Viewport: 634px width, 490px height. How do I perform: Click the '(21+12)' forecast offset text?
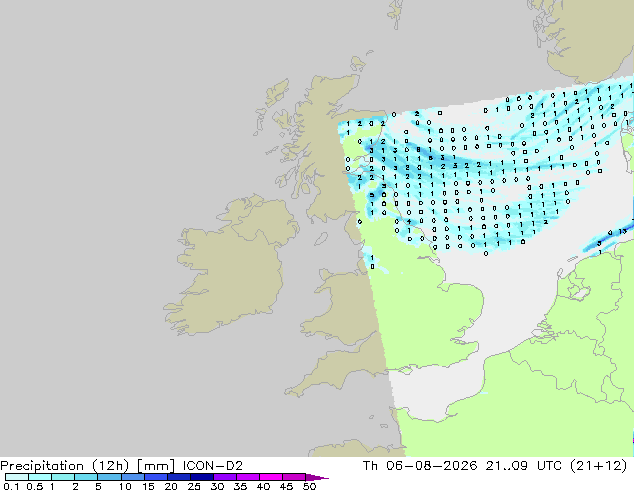598,466
